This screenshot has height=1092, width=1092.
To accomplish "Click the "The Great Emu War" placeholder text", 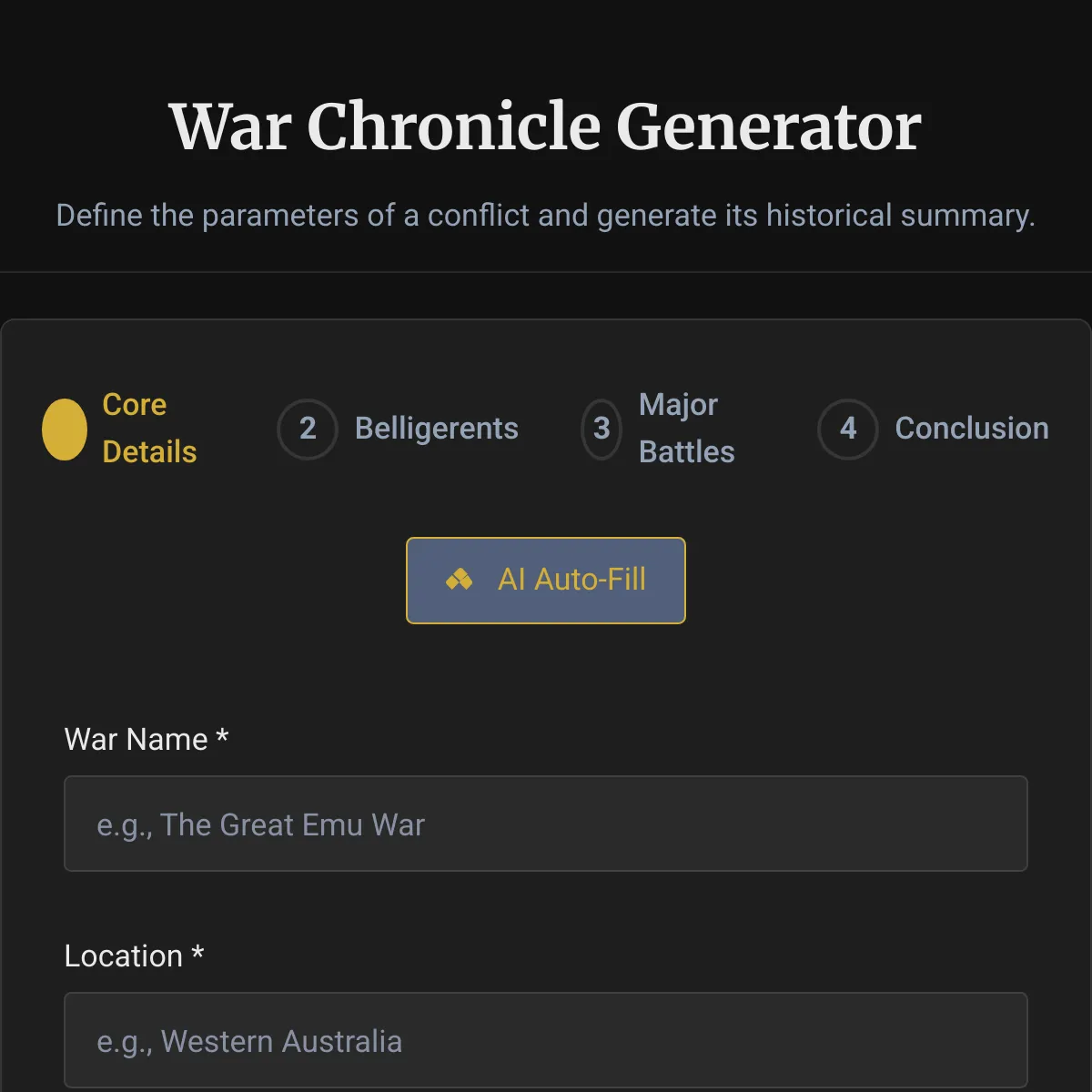I will 293,824.
